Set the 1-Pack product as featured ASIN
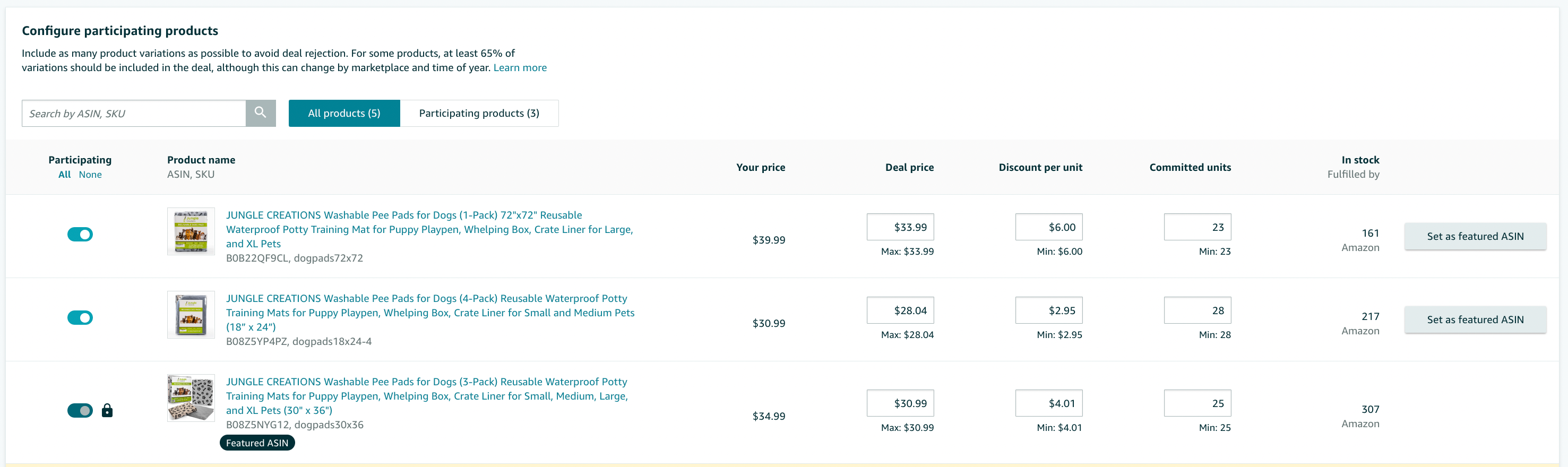 1475,236
